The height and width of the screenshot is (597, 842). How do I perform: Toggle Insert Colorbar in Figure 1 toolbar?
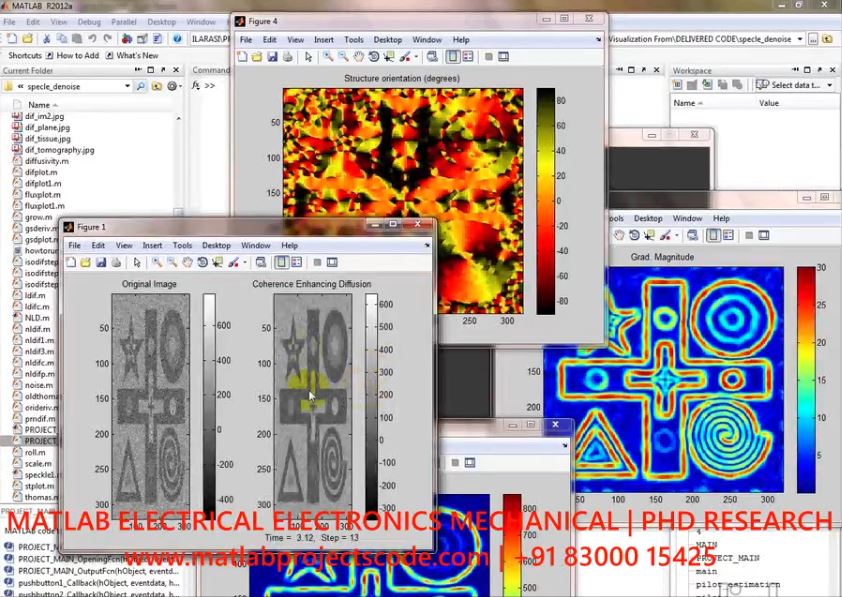(282, 262)
